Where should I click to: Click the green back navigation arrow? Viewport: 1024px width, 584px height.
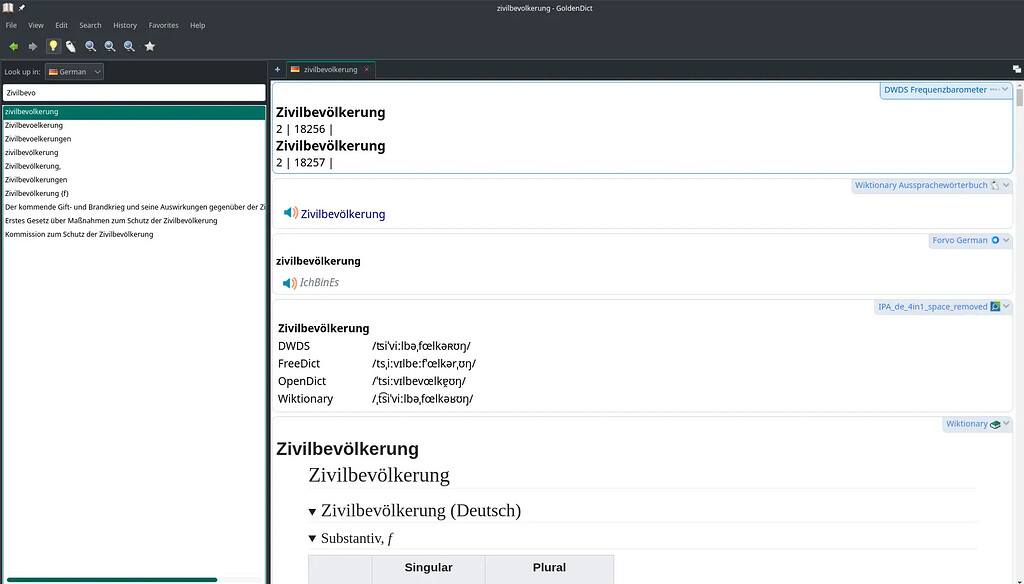tap(14, 46)
